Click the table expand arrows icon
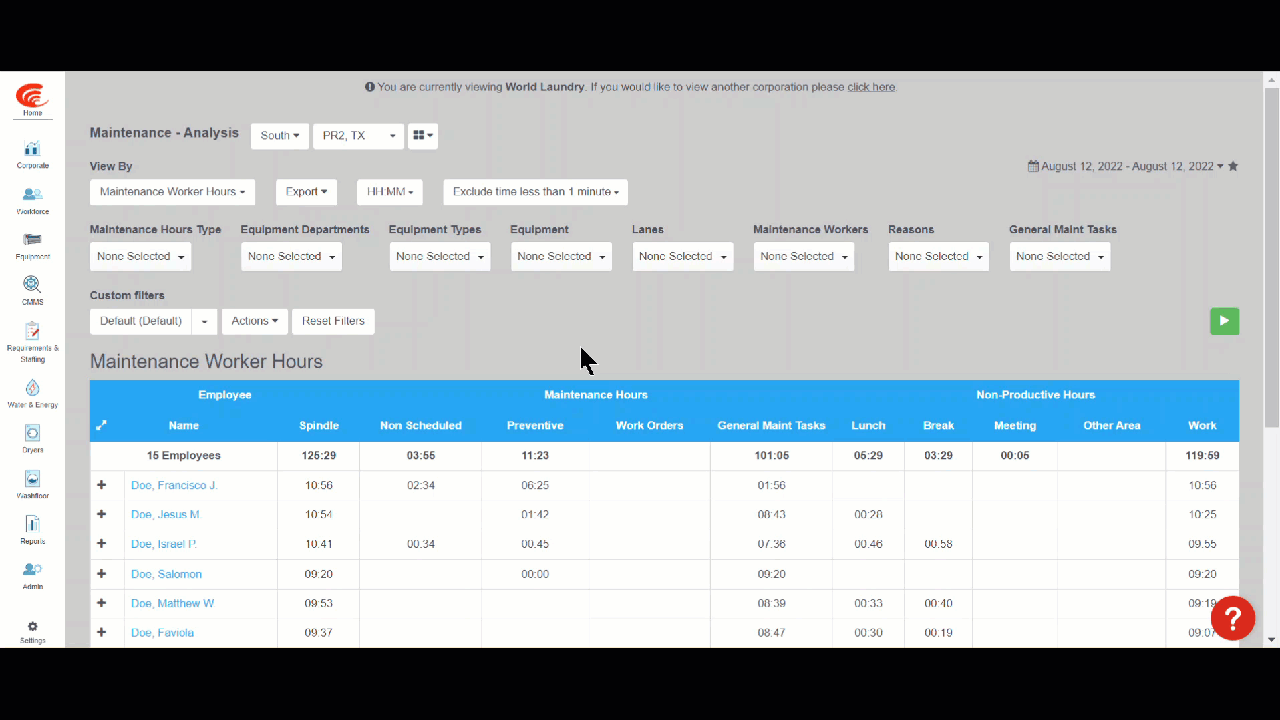The image size is (1280, 720). click(101, 425)
